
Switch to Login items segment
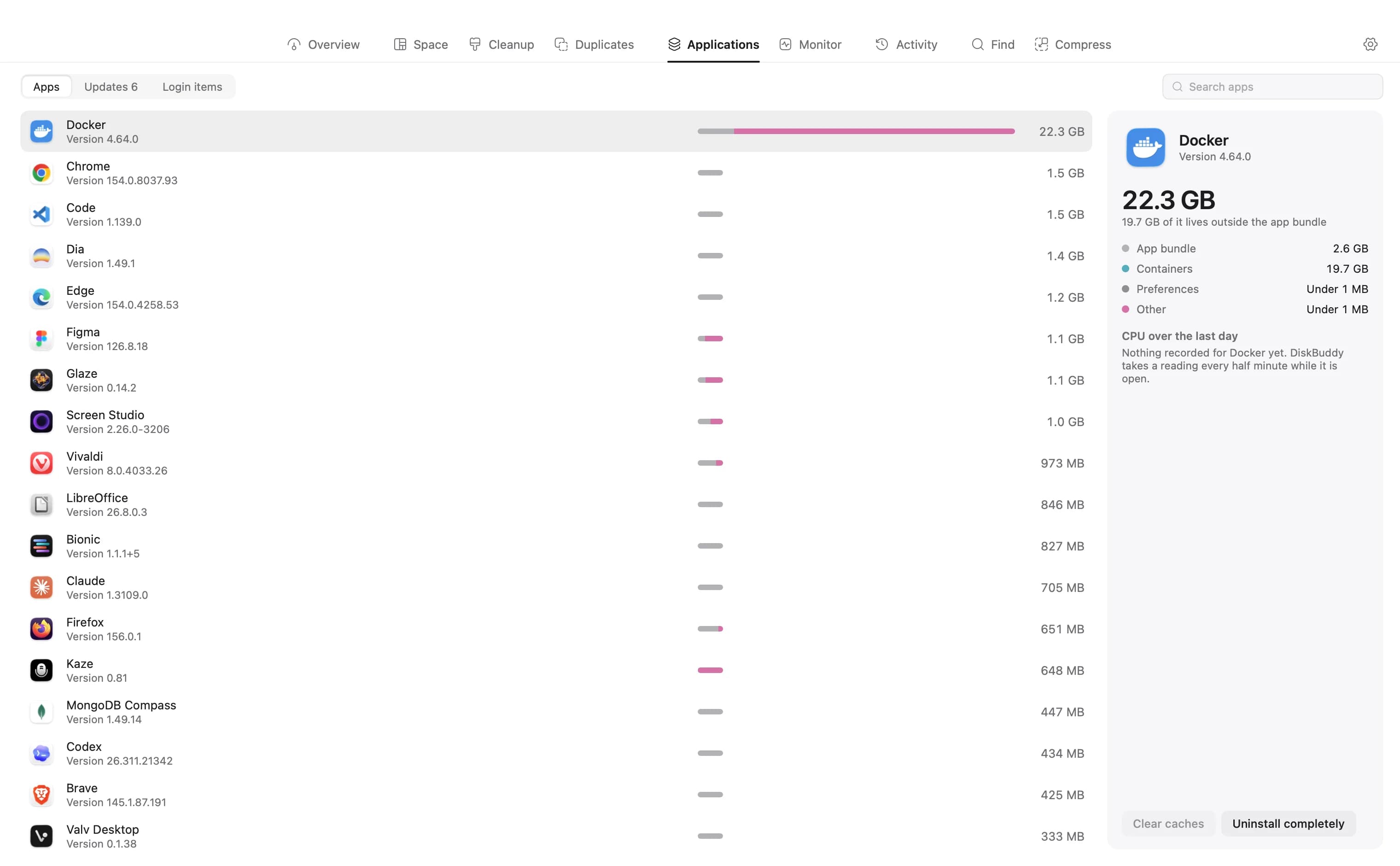(192, 87)
